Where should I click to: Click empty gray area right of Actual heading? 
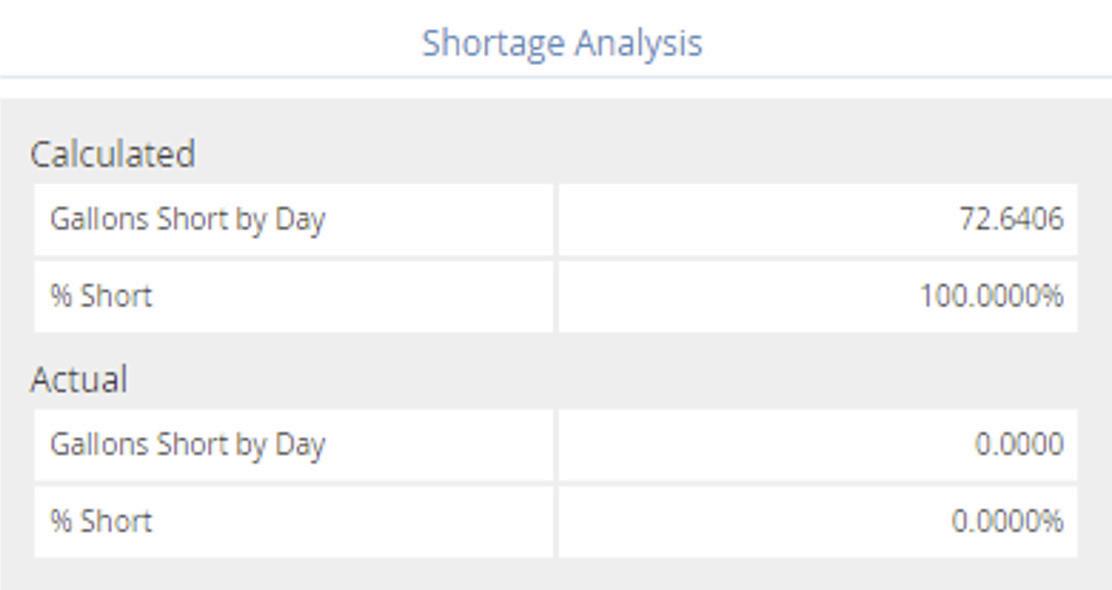tap(603, 379)
